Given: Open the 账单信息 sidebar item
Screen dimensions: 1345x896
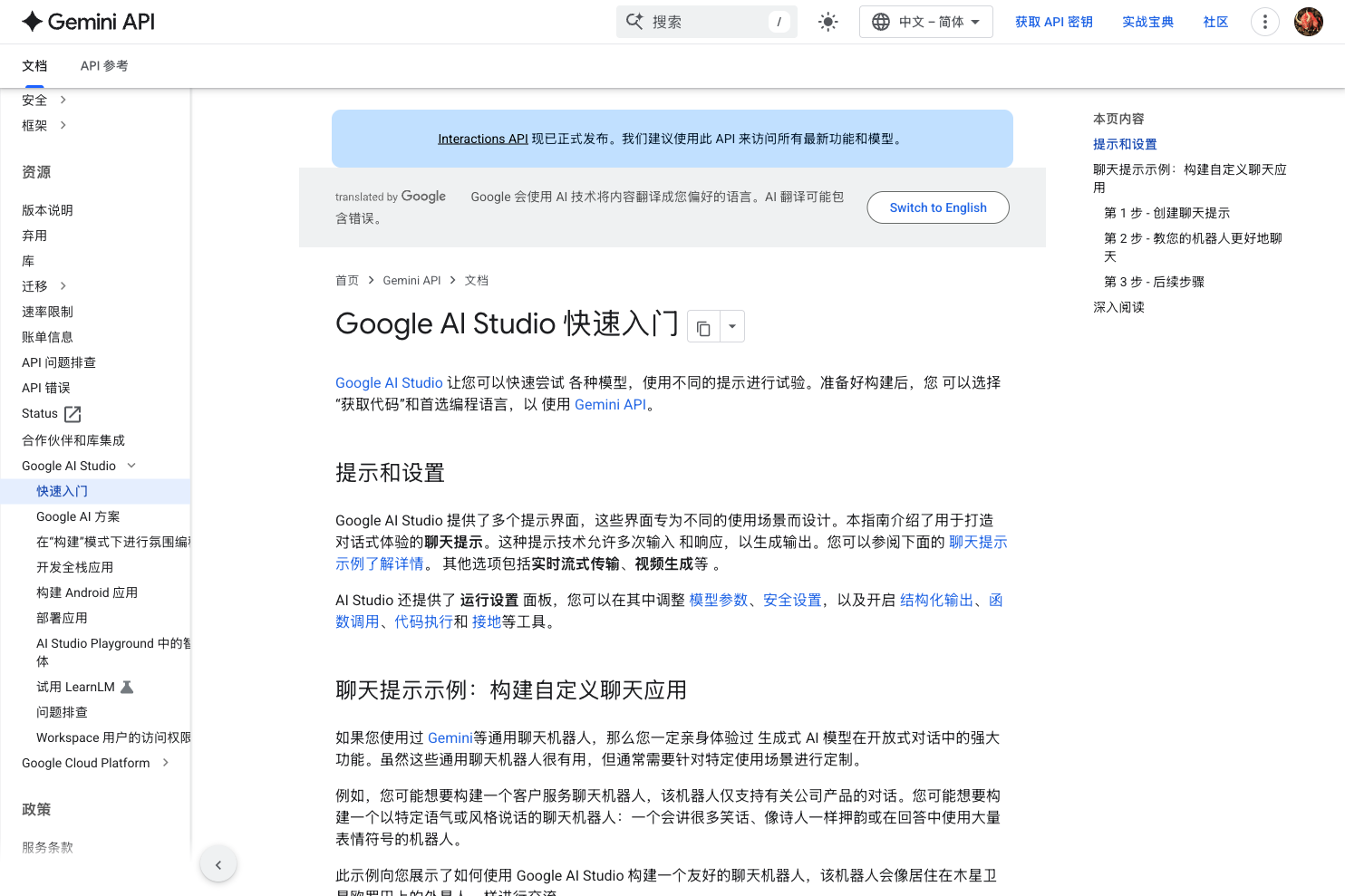Looking at the screenshot, I should (x=47, y=337).
